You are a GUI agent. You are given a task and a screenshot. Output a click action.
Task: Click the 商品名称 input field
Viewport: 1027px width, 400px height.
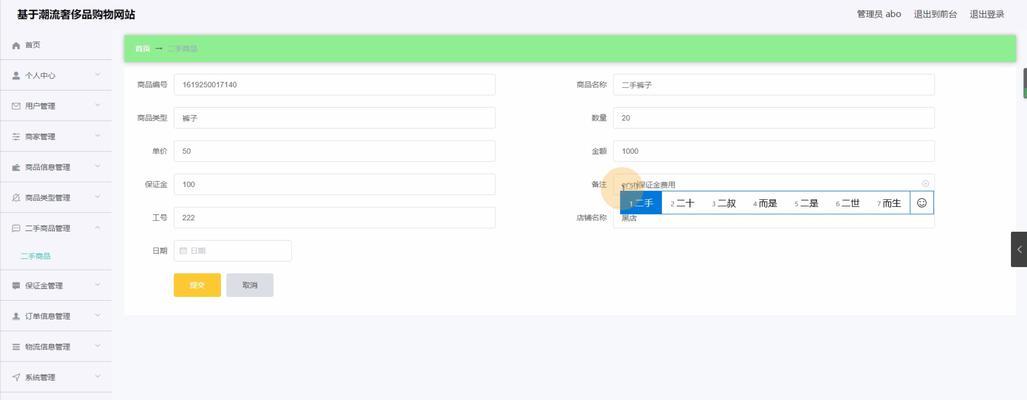(774, 84)
